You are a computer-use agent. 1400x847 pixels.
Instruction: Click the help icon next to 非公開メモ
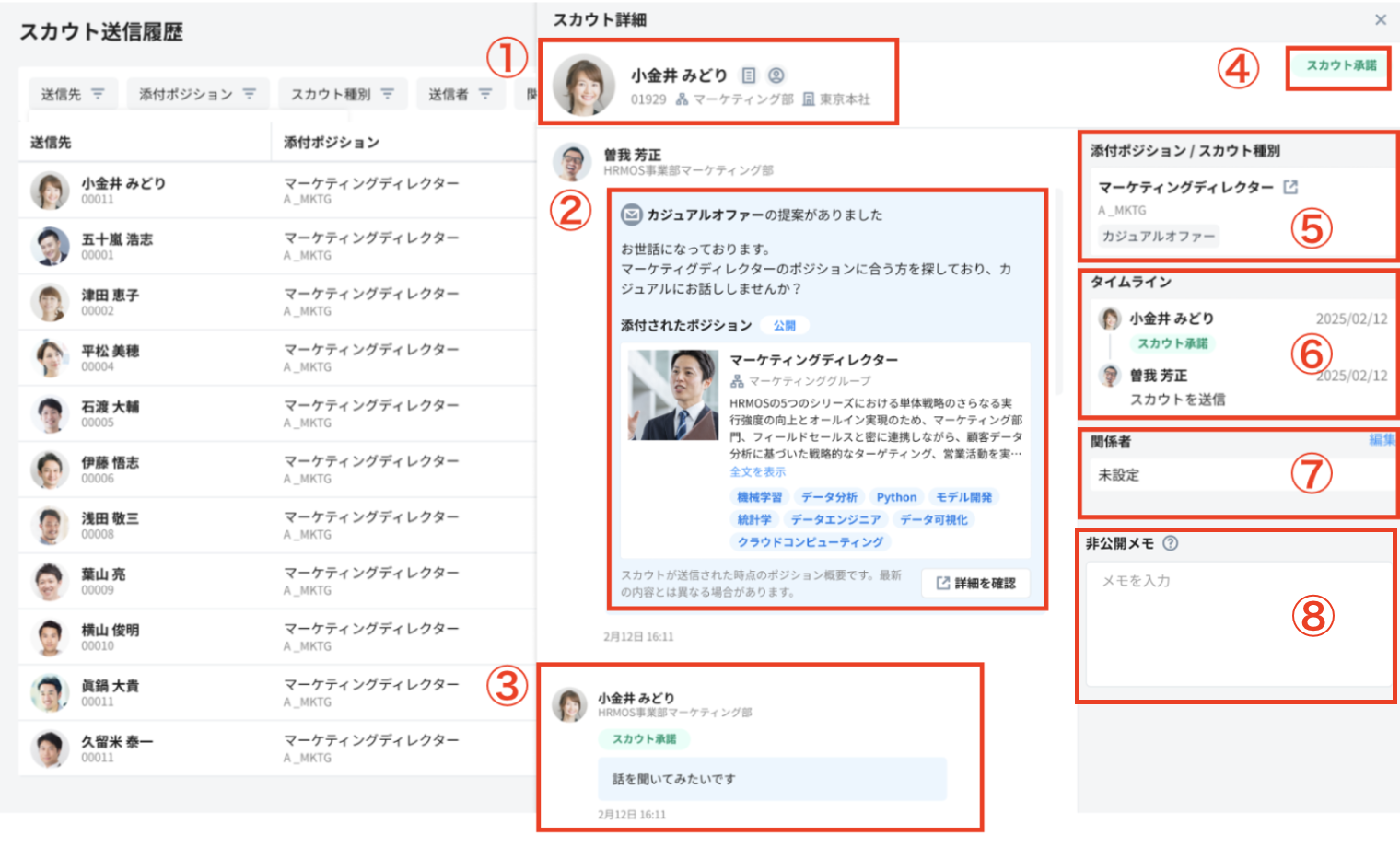point(1170,543)
